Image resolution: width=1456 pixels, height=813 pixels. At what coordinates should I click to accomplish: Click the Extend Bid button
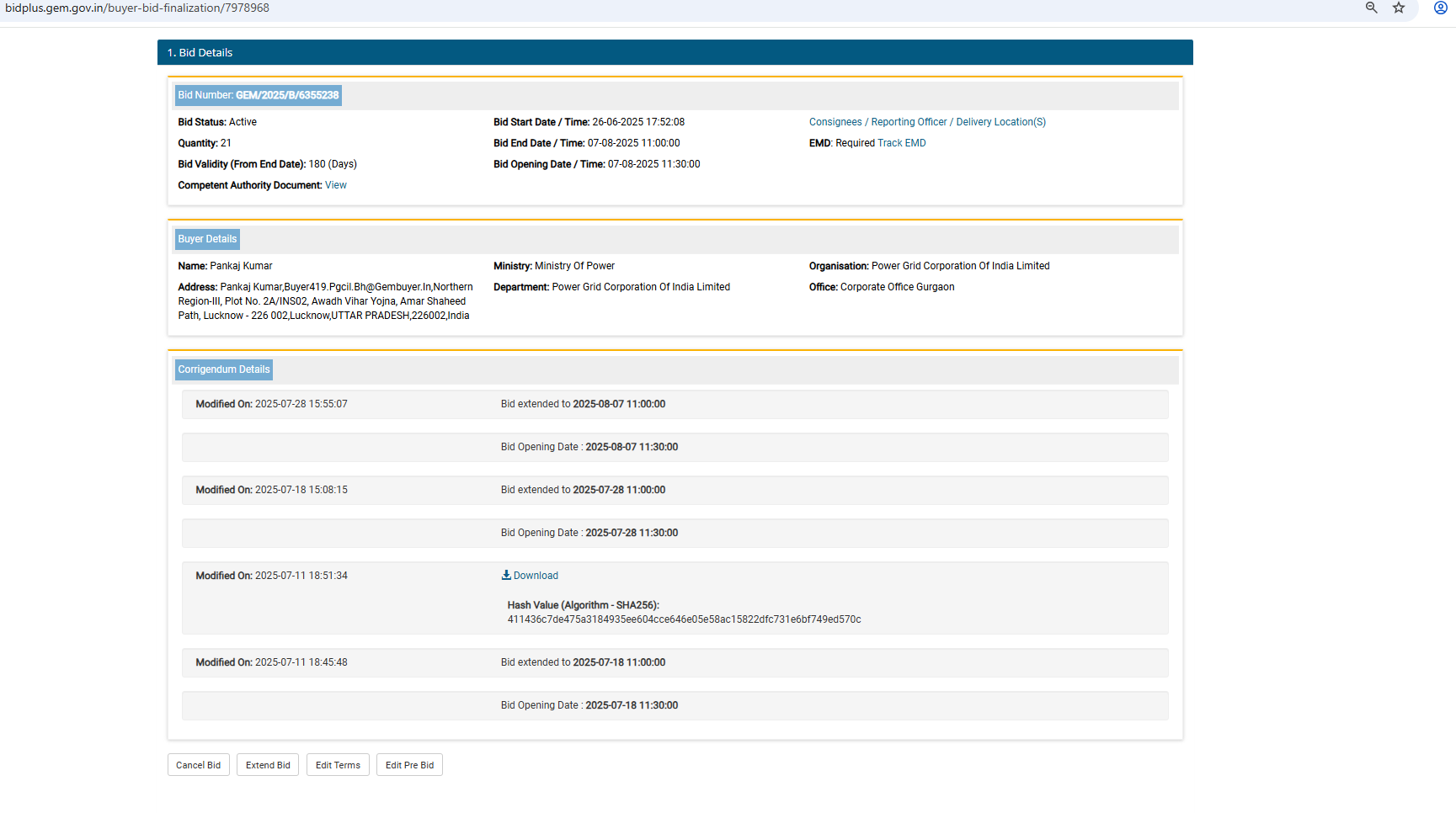click(x=268, y=765)
